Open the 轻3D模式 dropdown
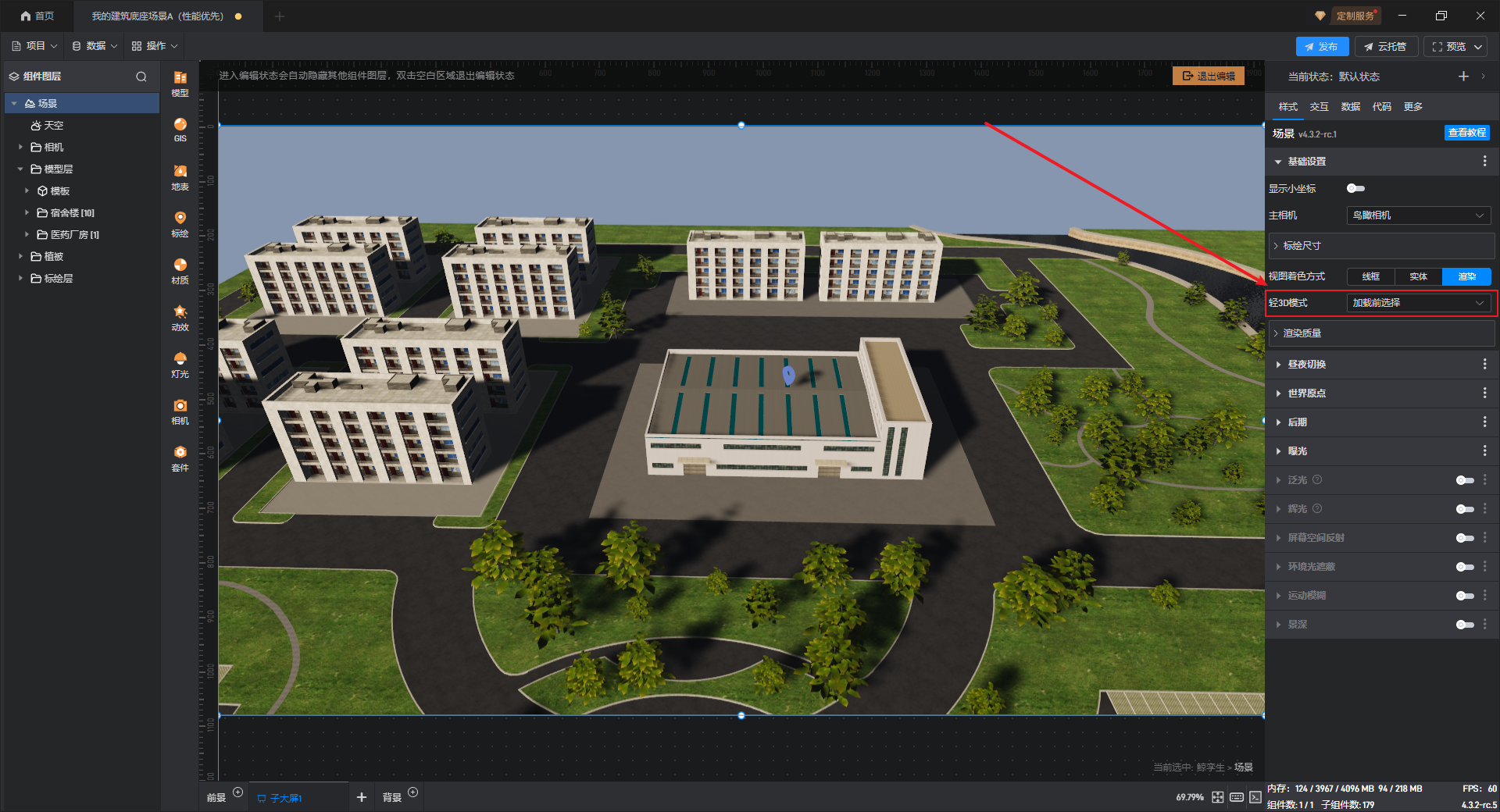This screenshot has height=812, width=1500. 1418,303
